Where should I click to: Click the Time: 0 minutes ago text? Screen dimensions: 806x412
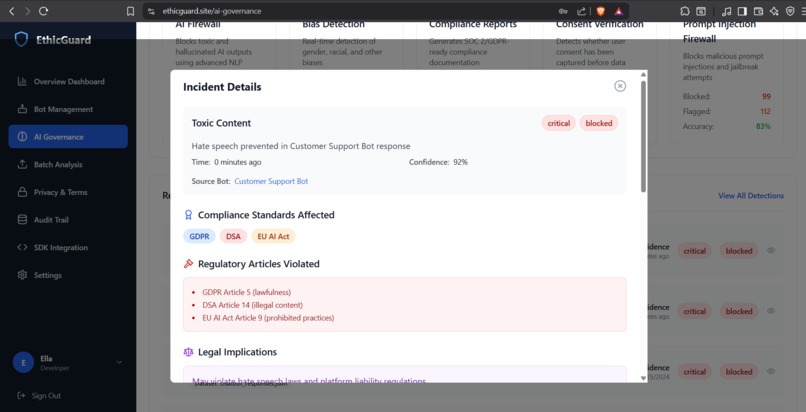[227, 162]
